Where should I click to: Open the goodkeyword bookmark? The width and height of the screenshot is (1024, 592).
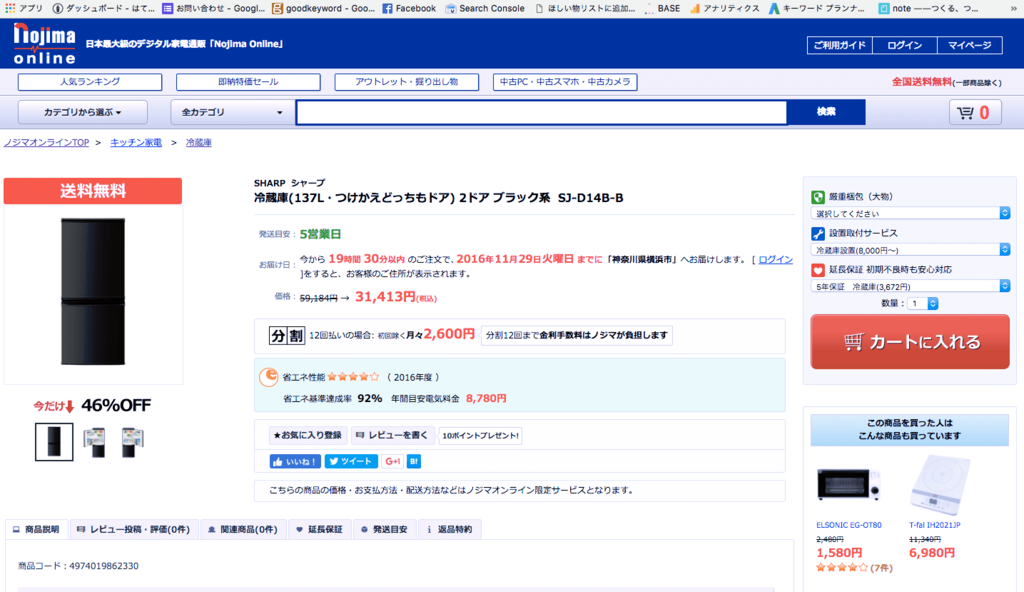click(323, 8)
